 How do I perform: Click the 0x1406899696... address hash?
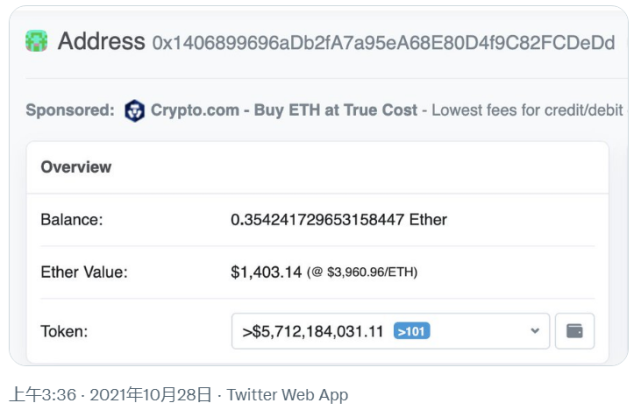[383, 43]
